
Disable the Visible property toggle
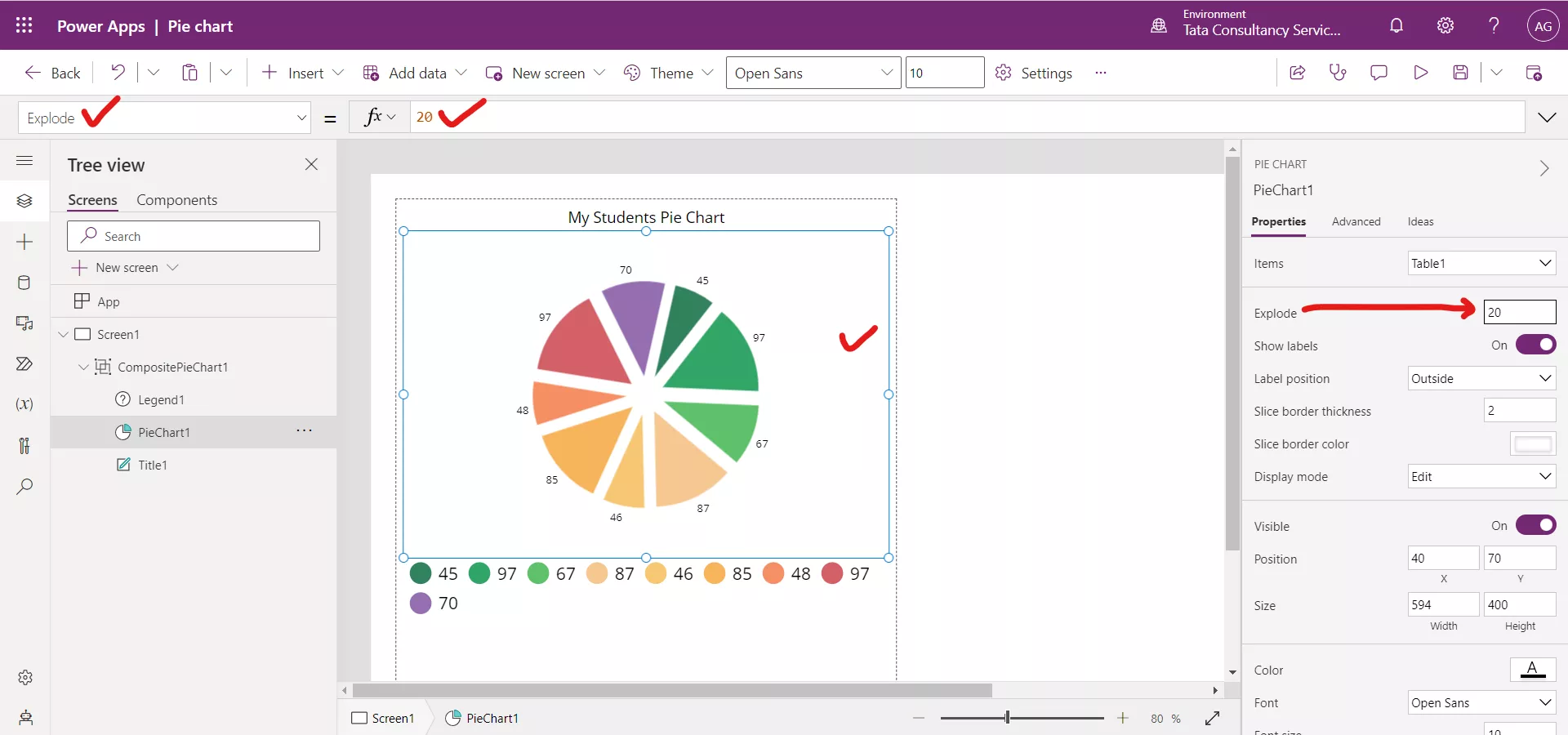click(1537, 525)
